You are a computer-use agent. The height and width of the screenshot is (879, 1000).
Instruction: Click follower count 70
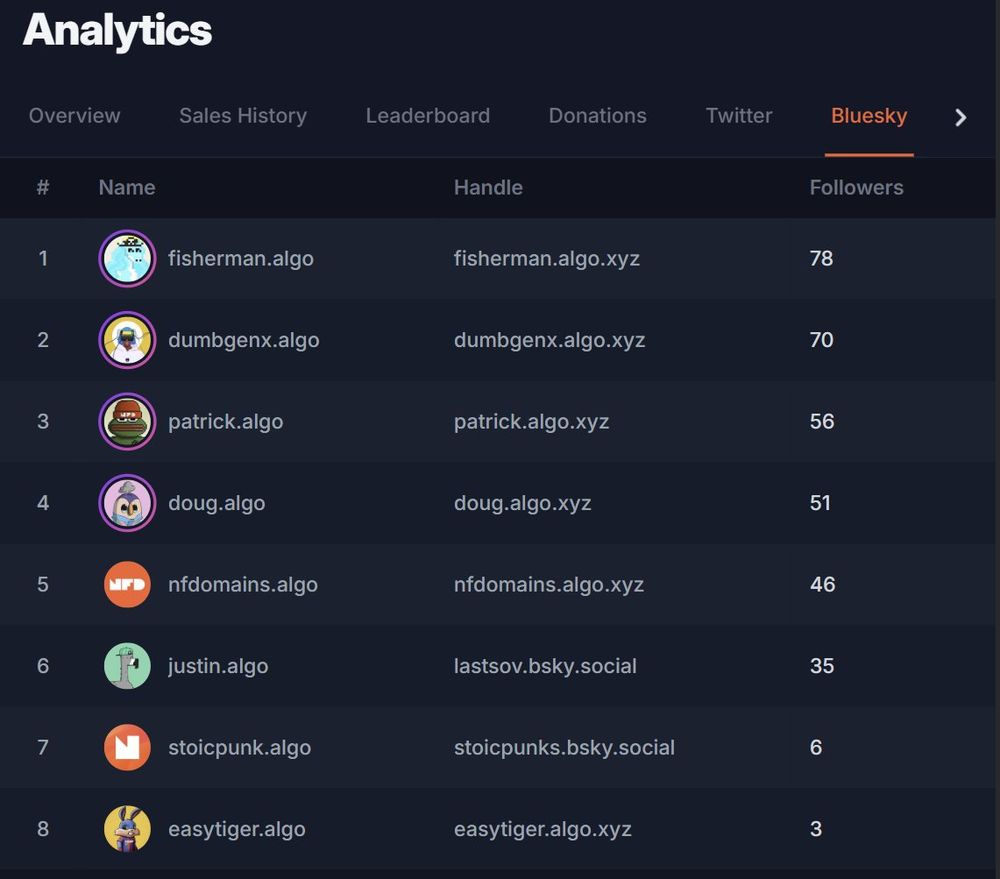click(821, 340)
